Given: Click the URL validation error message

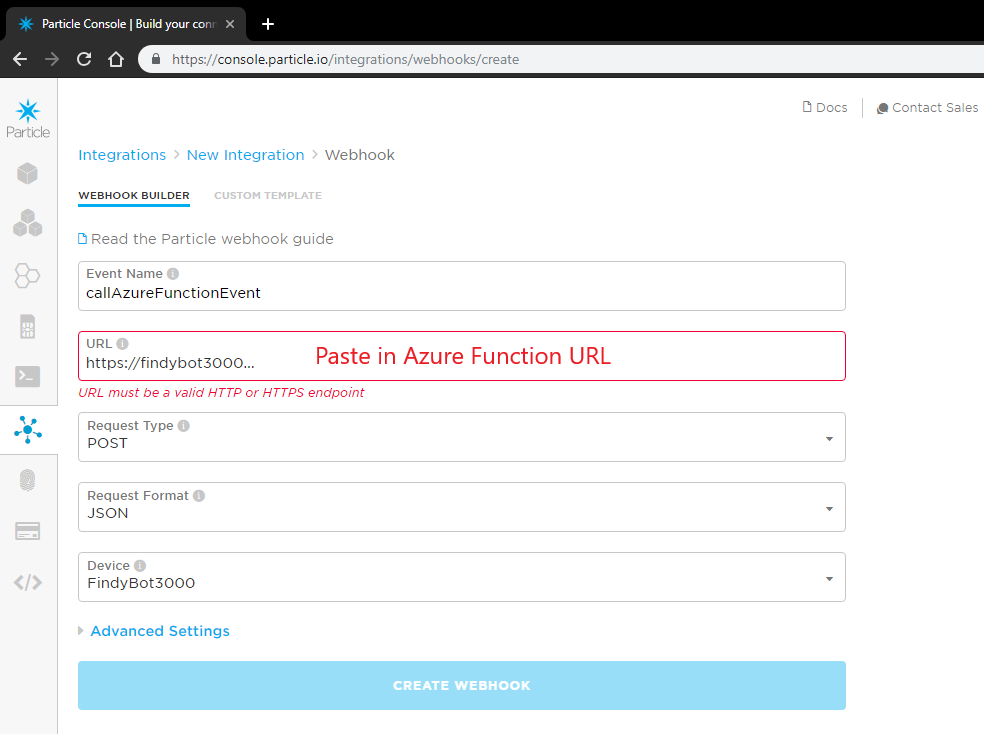Looking at the screenshot, I should coord(222,393).
